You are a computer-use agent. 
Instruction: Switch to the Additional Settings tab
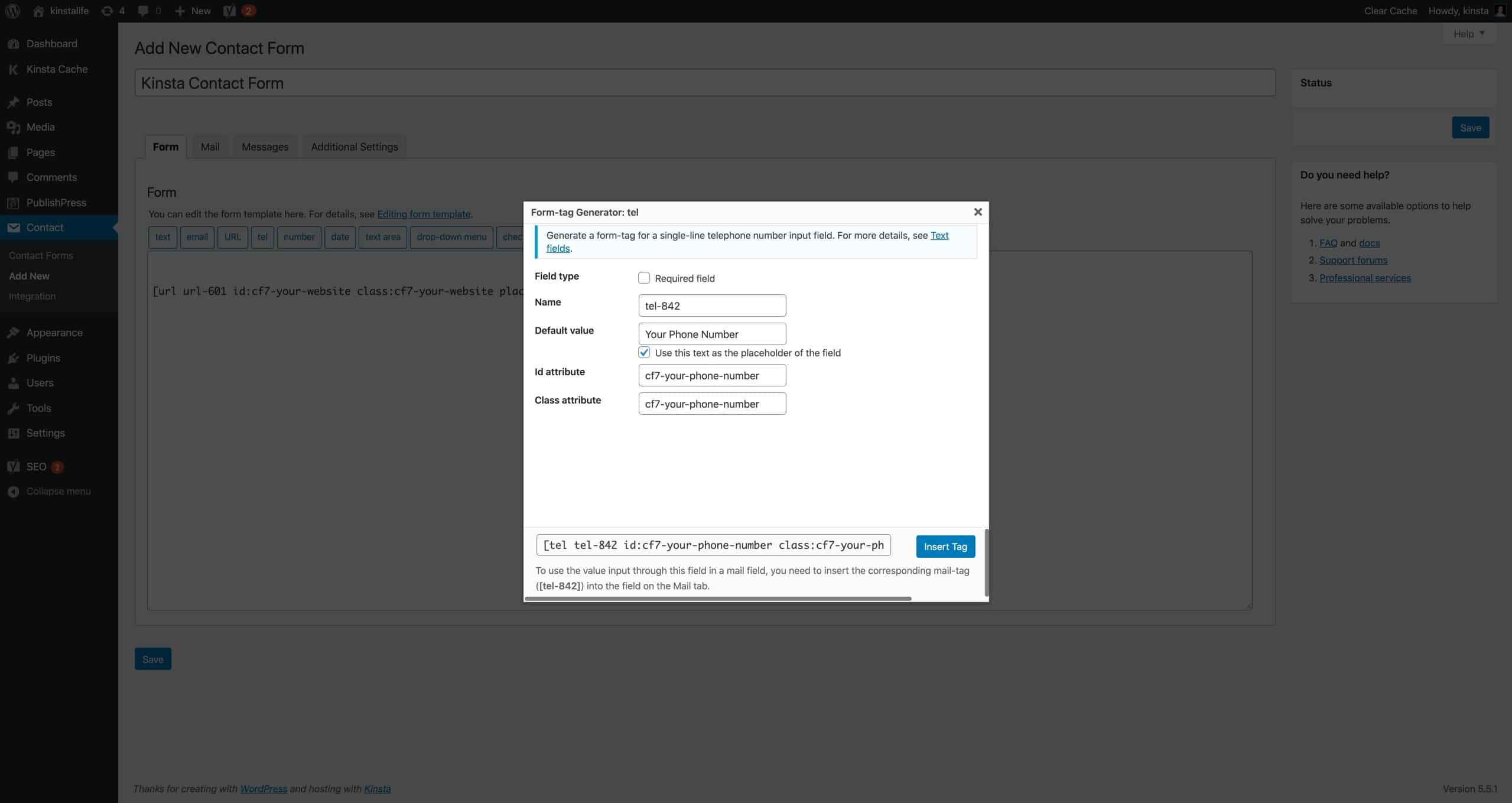coord(354,146)
